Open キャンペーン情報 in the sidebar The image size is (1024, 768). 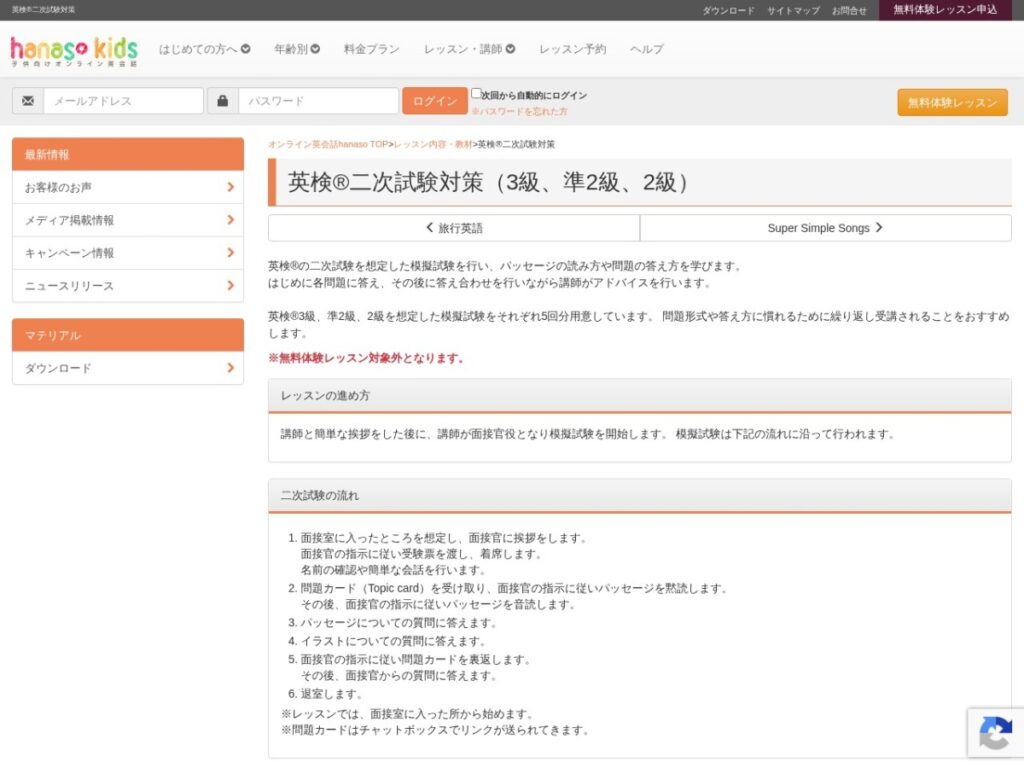(x=128, y=253)
